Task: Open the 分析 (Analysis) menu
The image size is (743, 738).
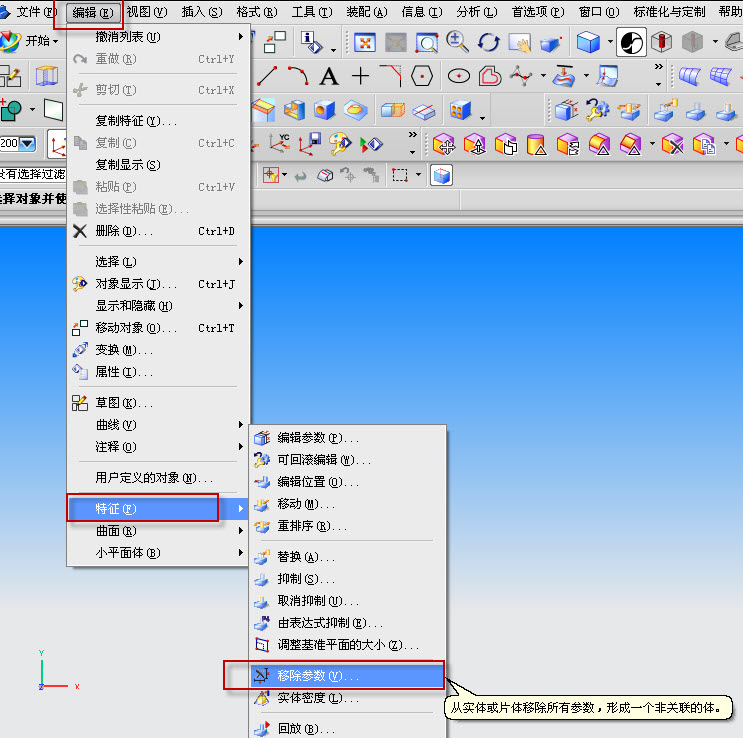Action: (x=477, y=12)
